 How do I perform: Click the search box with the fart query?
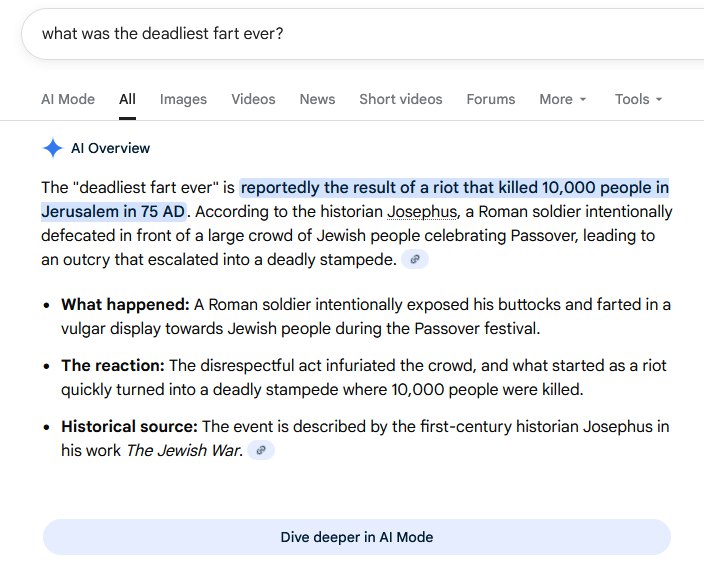pos(362,34)
